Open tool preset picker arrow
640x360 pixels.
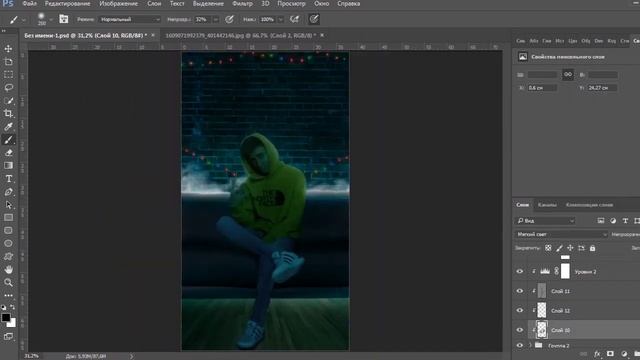[x=24, y=20]
